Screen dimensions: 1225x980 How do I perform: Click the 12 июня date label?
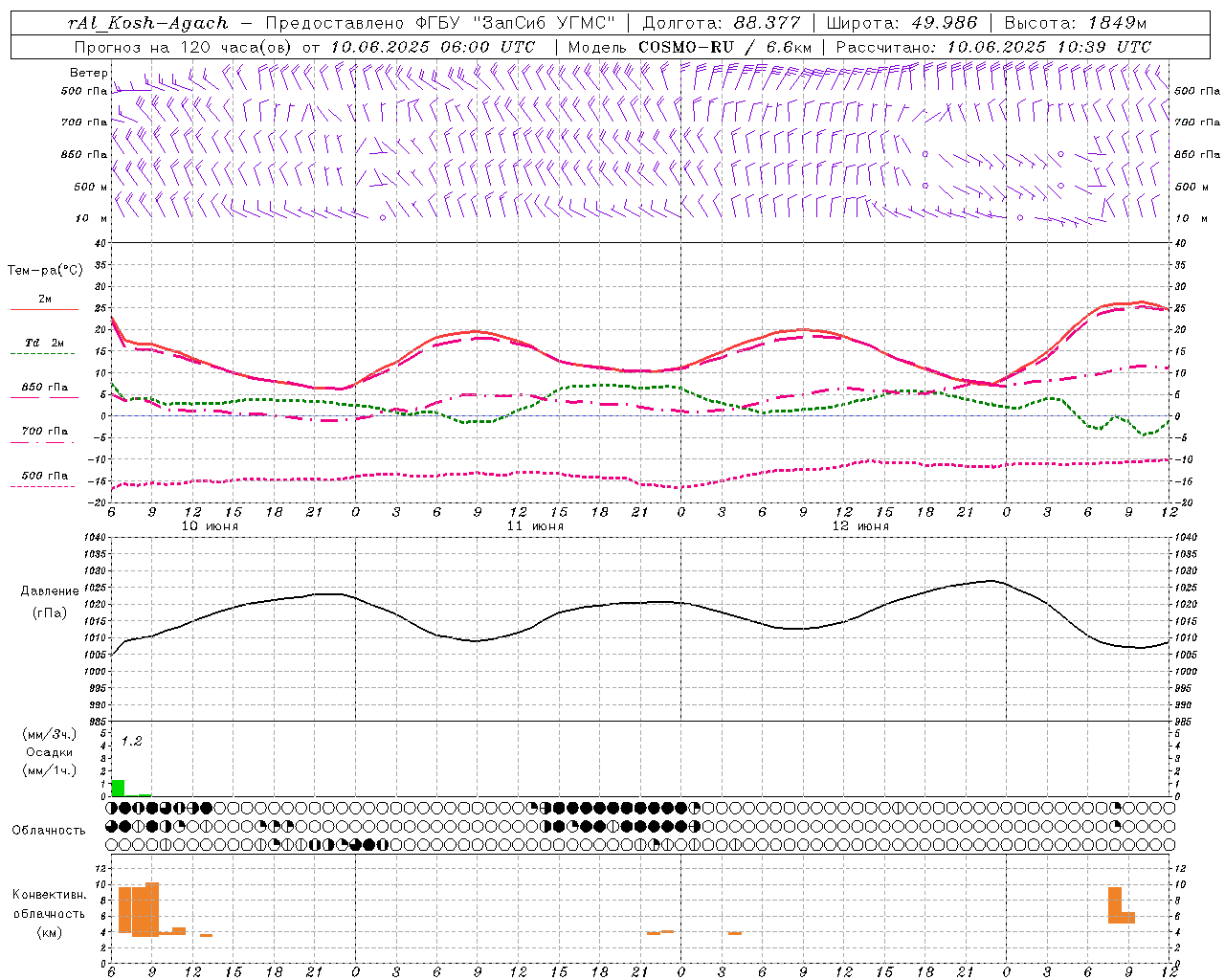(860, 526)
